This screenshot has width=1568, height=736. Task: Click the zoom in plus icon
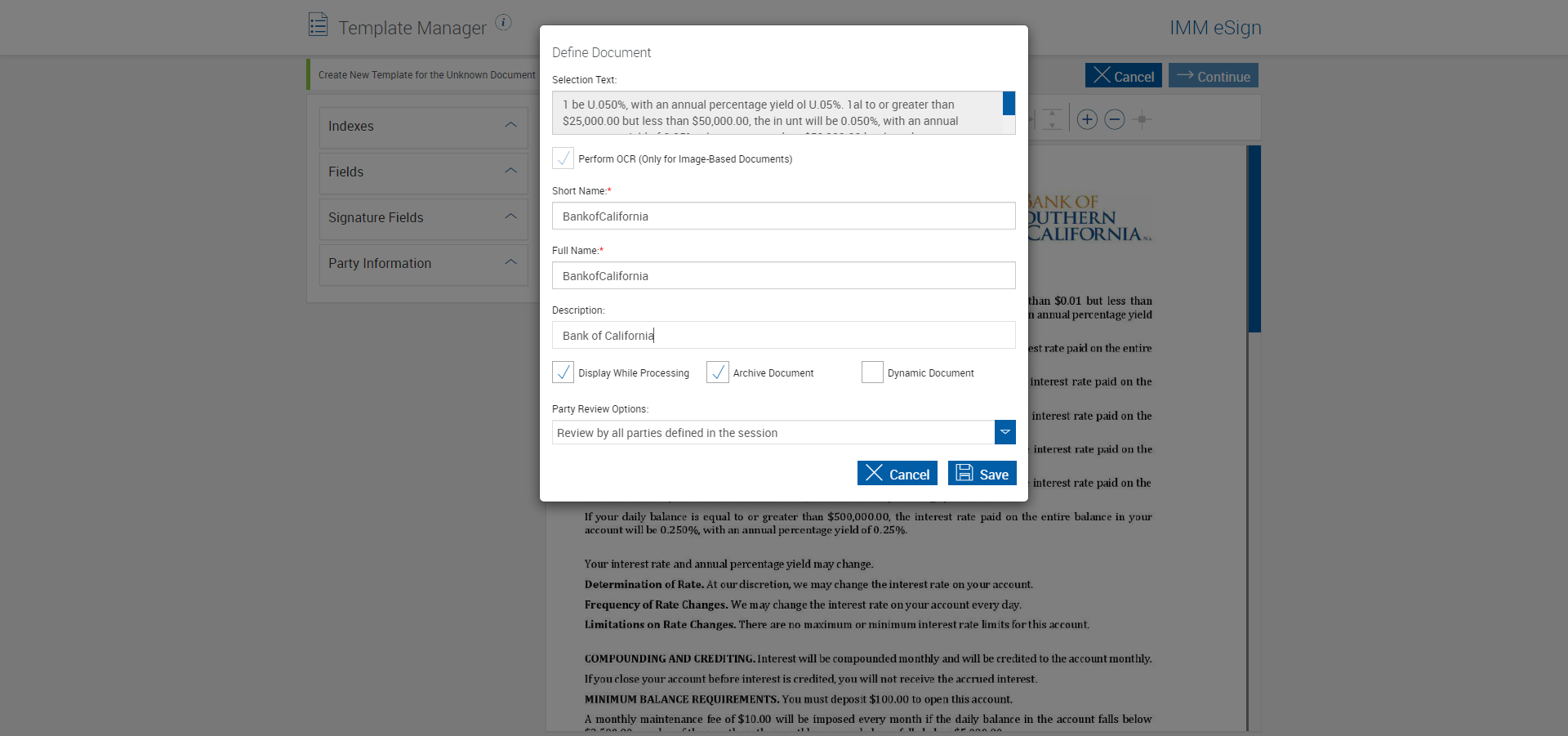click(x=1086, y=120)
